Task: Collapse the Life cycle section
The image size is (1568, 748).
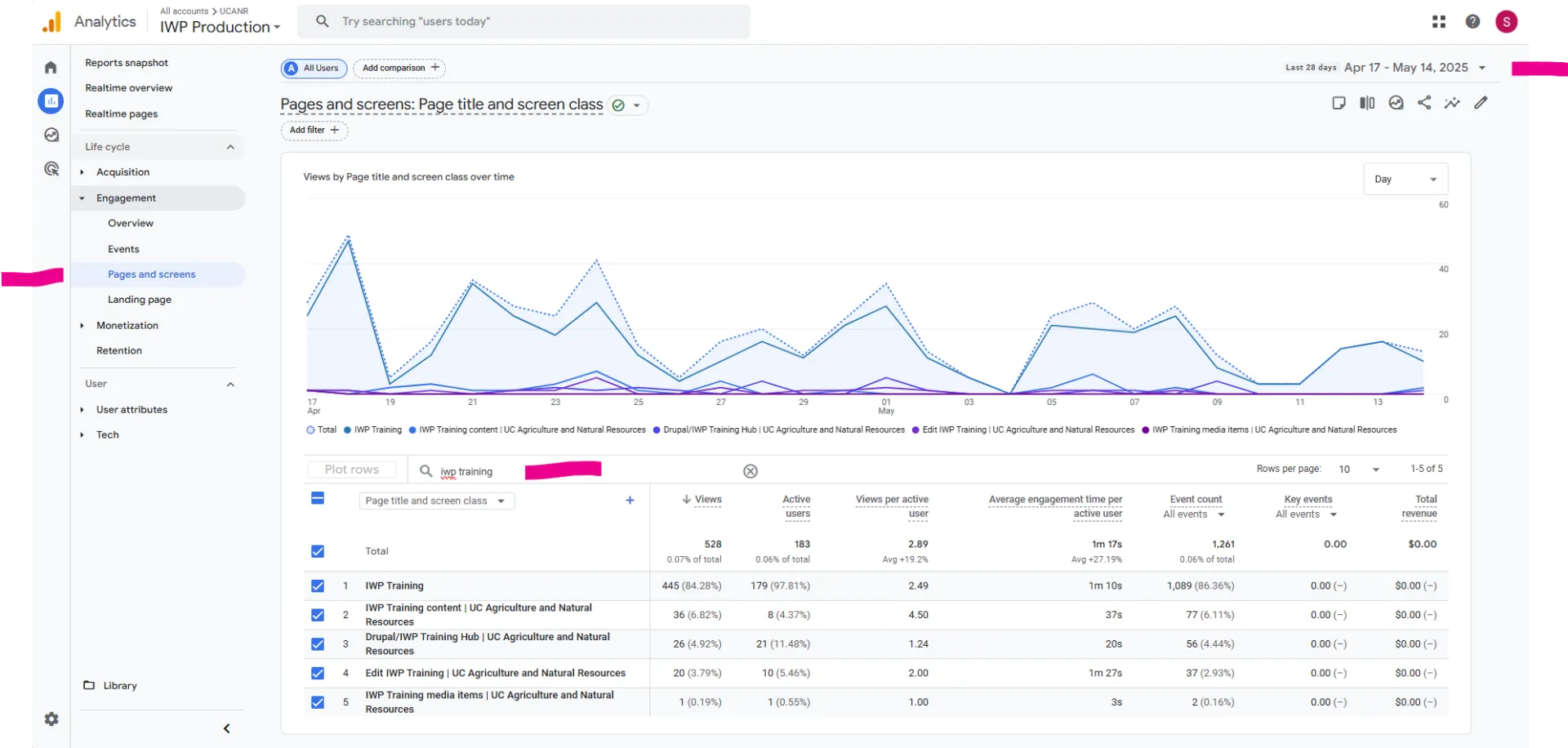Action: (231, 147)
